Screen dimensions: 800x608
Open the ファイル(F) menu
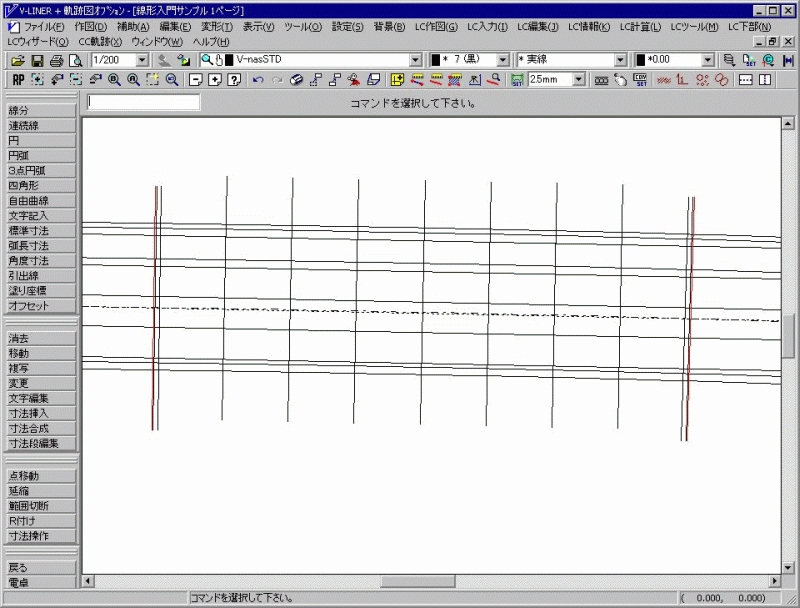click(x=44, y=27)
